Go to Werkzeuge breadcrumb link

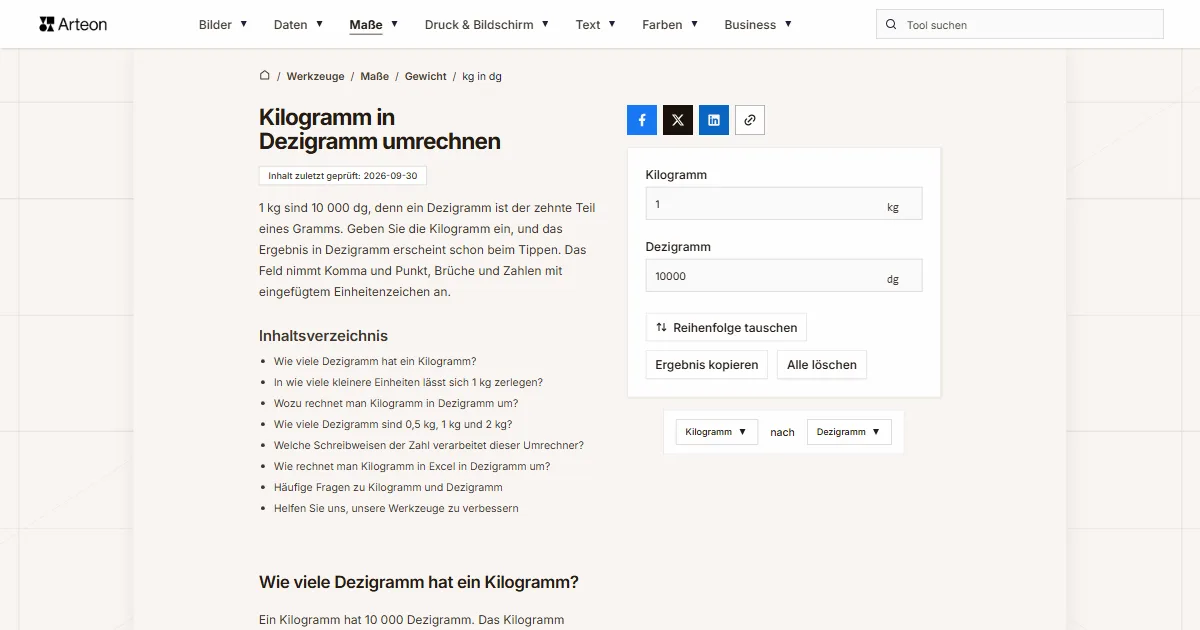[315, 76]
